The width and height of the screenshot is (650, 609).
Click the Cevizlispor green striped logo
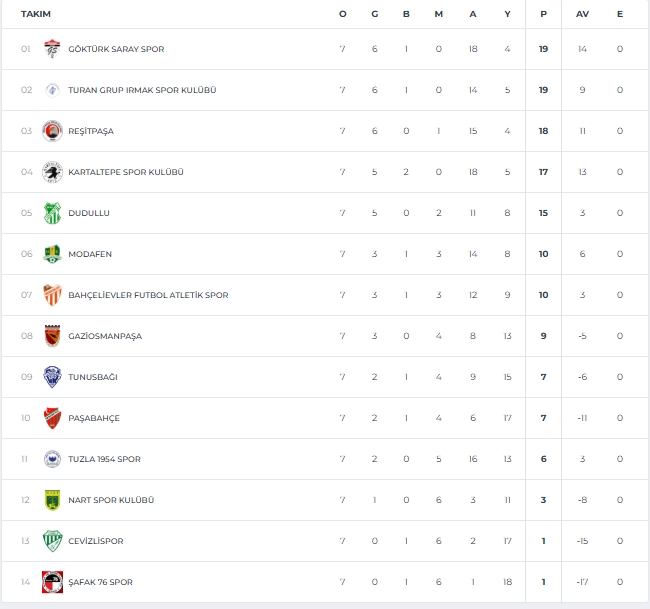tap(52, 541)
